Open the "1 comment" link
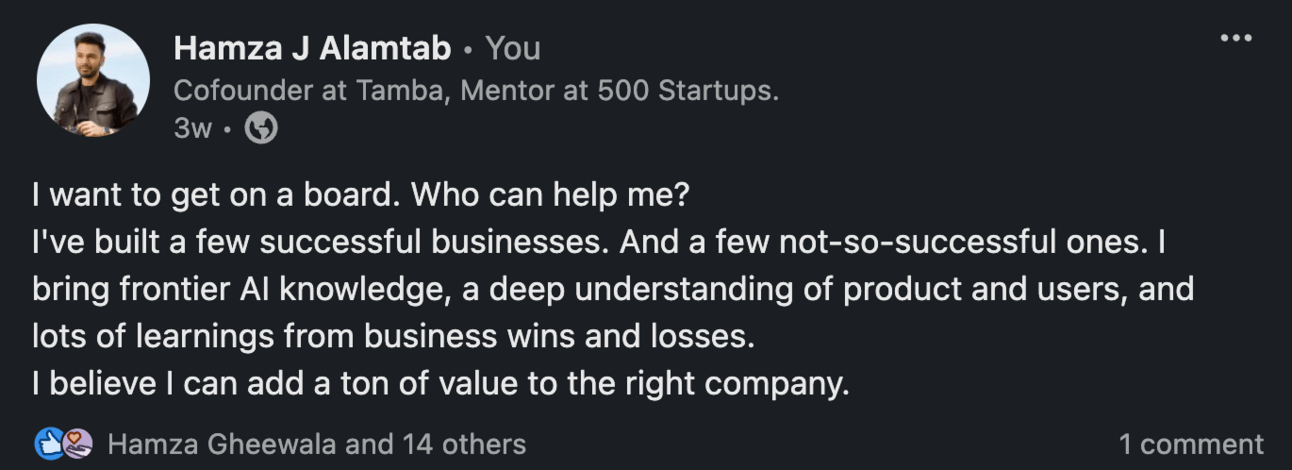Screen dimensions: 1292x470 pos(1191,444)
